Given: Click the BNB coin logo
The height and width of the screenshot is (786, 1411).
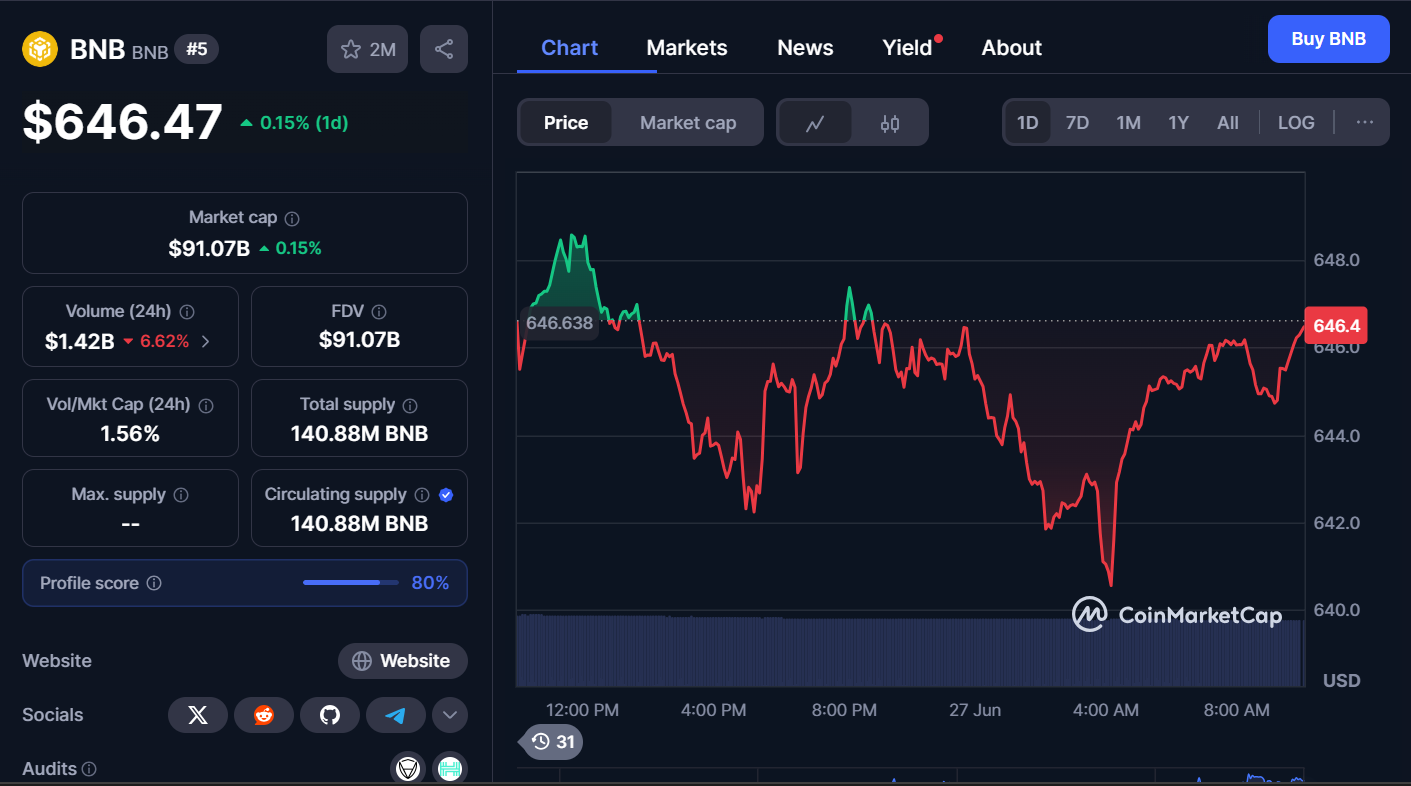Looking at the screenshot, I should (x=40, y=49).
